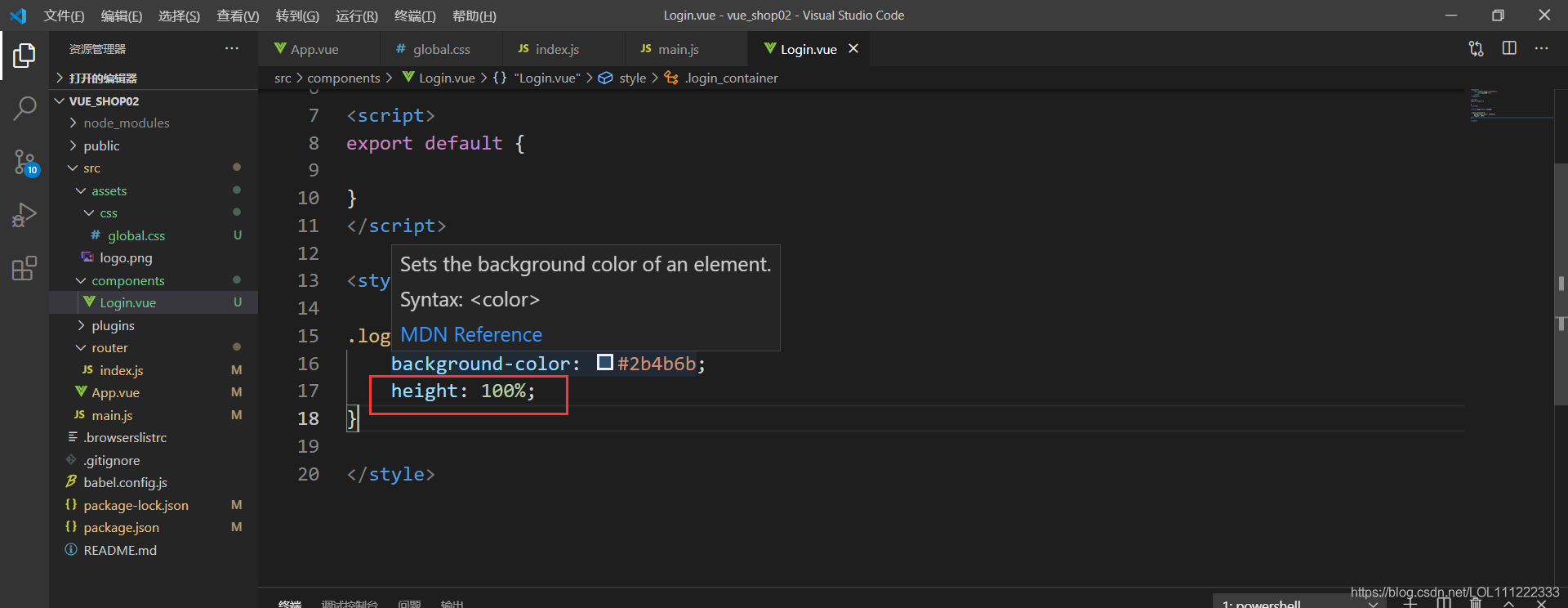Open babel.config.js in explorer
This screenshot has height=608, width=1568.
[154, 482]
